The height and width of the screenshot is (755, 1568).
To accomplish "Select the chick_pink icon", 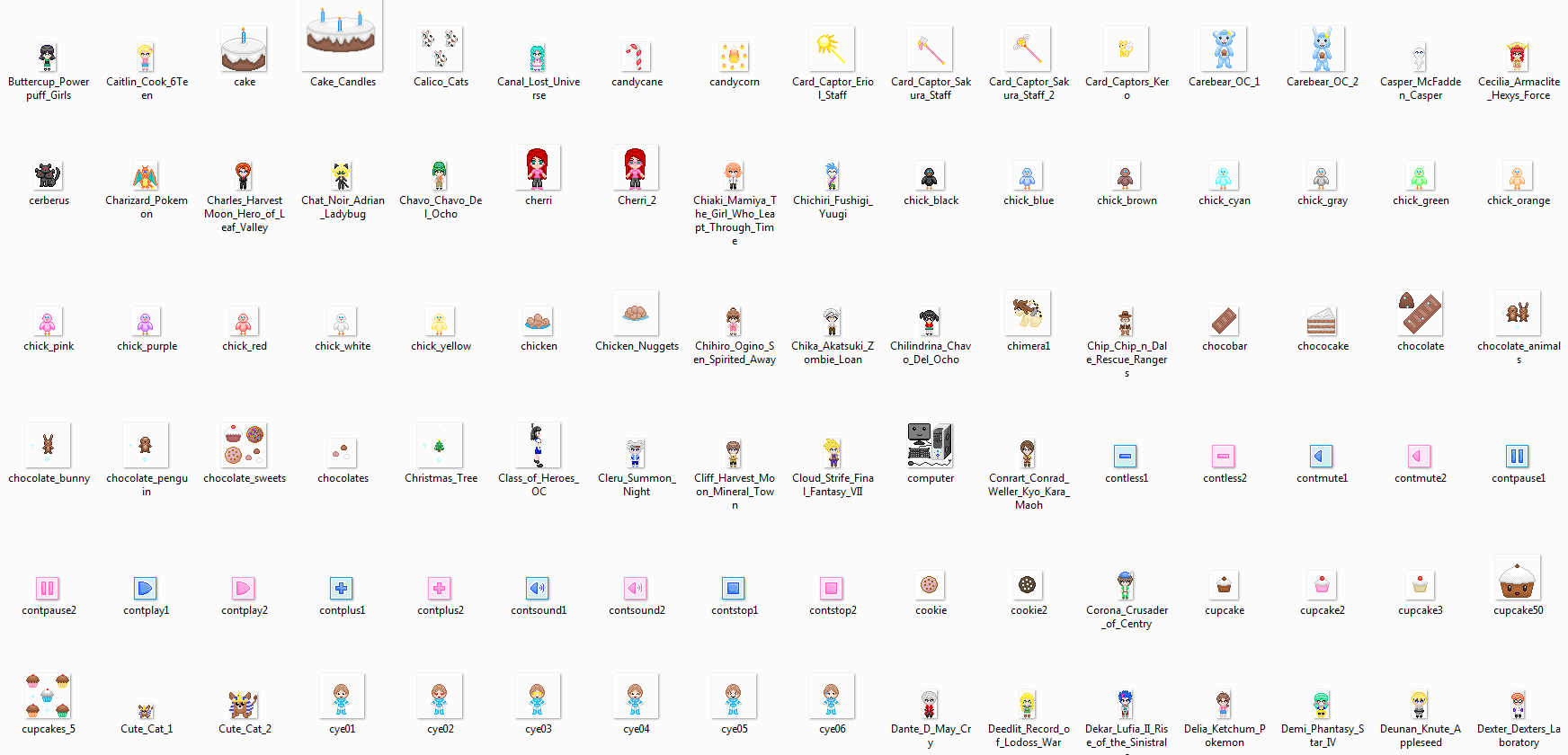I will tap(48, 321).
